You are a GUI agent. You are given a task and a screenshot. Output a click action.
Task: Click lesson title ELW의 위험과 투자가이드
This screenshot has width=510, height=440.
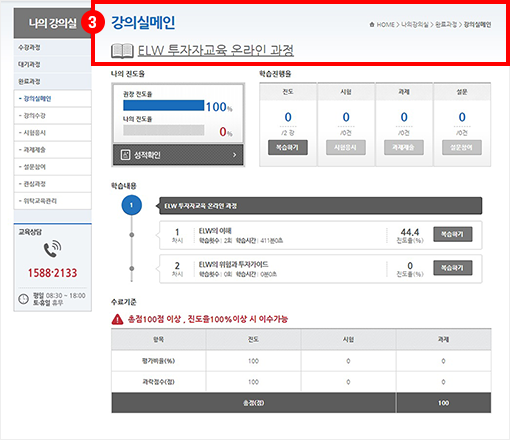pos(233,264)
